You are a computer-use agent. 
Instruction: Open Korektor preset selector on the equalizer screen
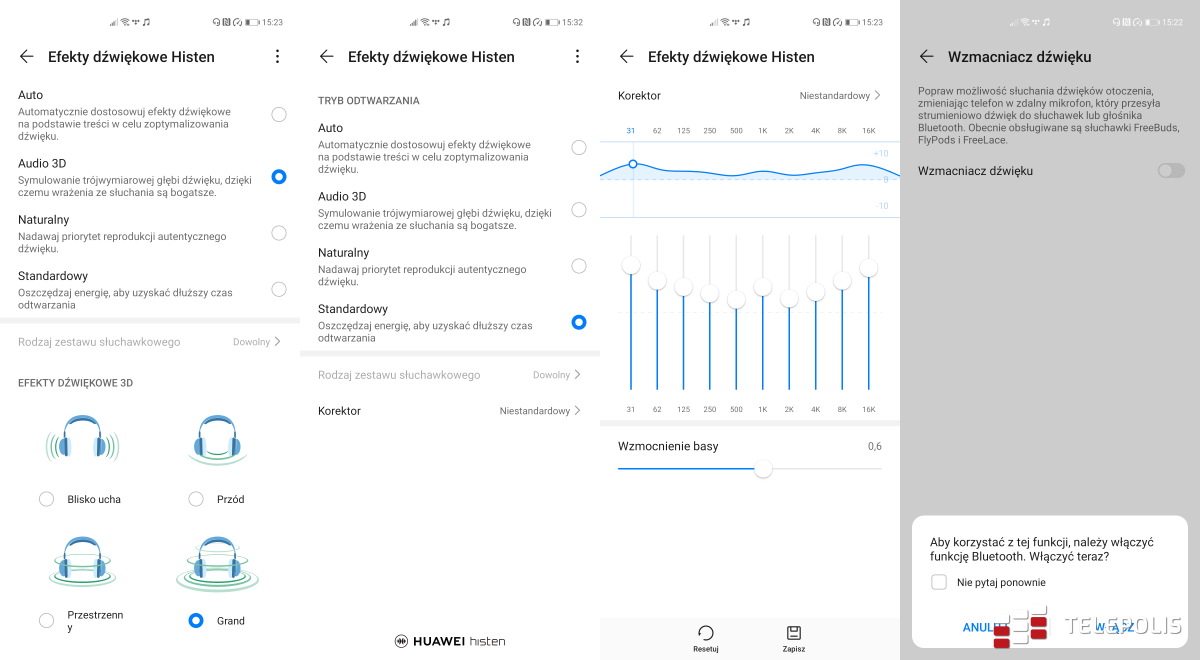[x=840, y=96]
